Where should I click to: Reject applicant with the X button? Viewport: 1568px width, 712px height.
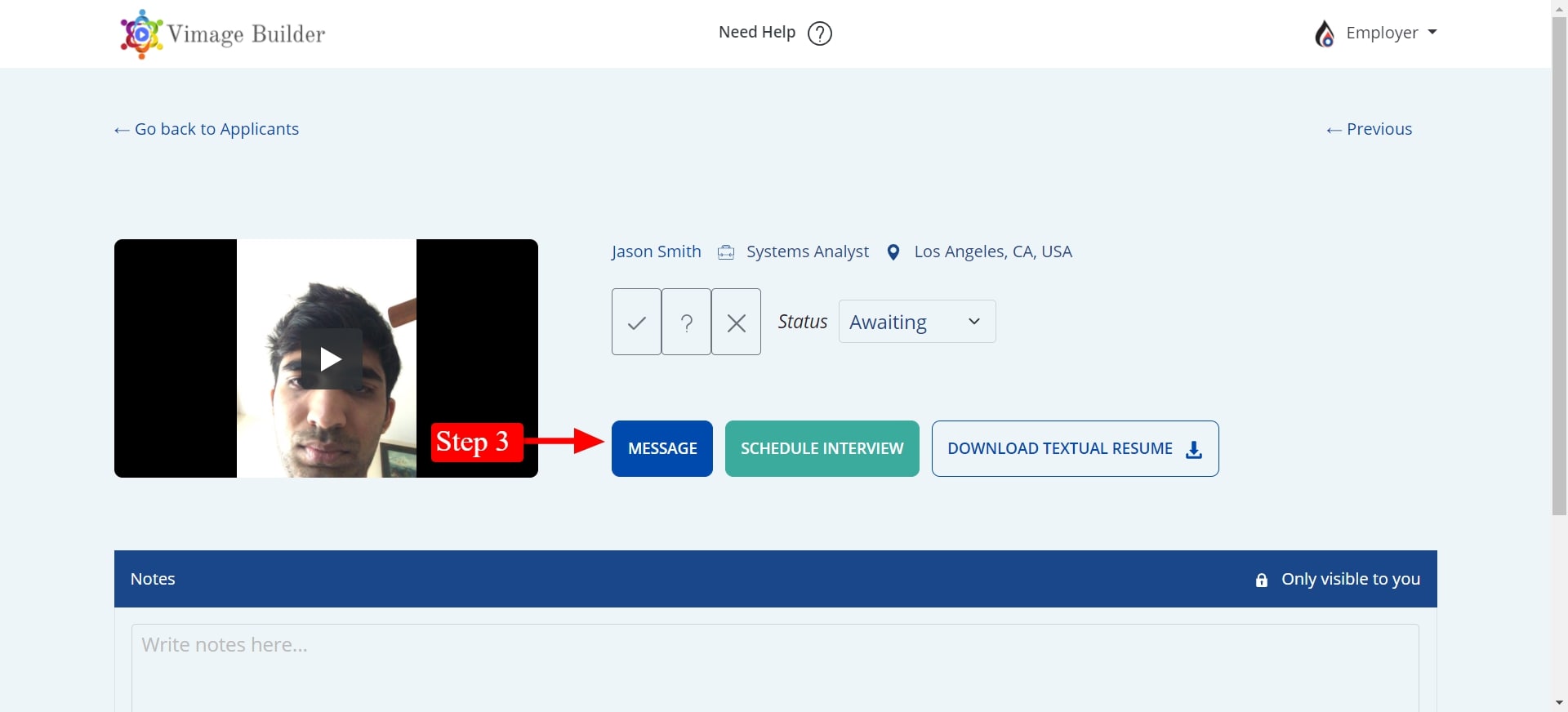pos(736,322)
